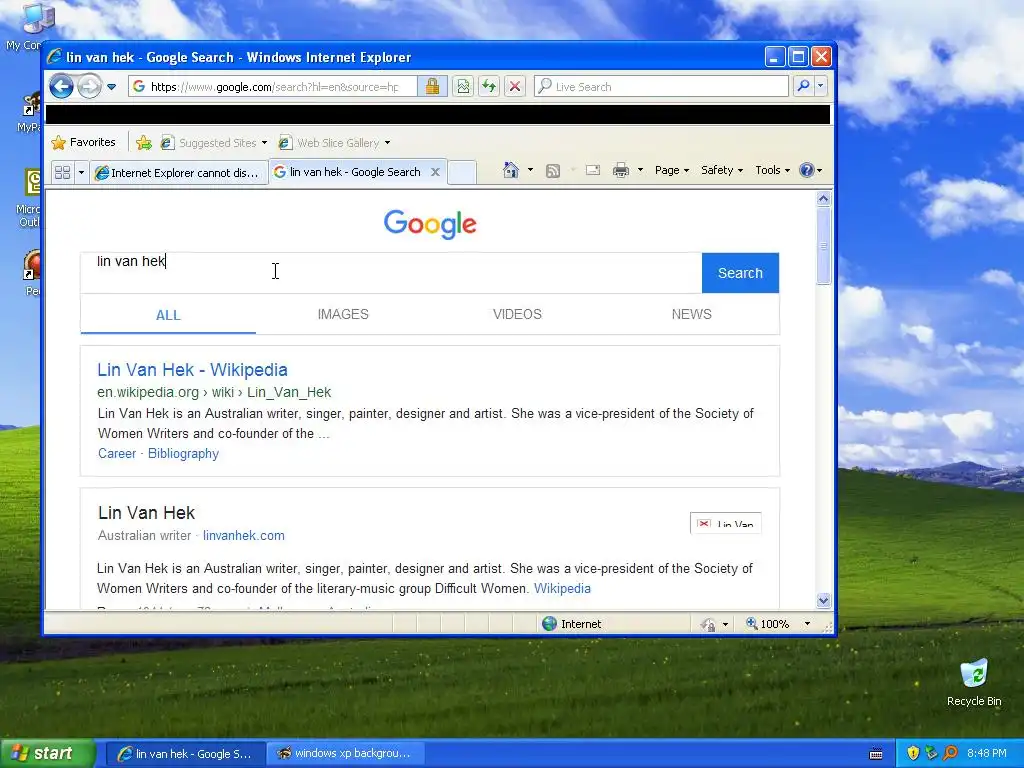Click the security shield tray icon
This screenshot has width=1024, height=768.
913,754
